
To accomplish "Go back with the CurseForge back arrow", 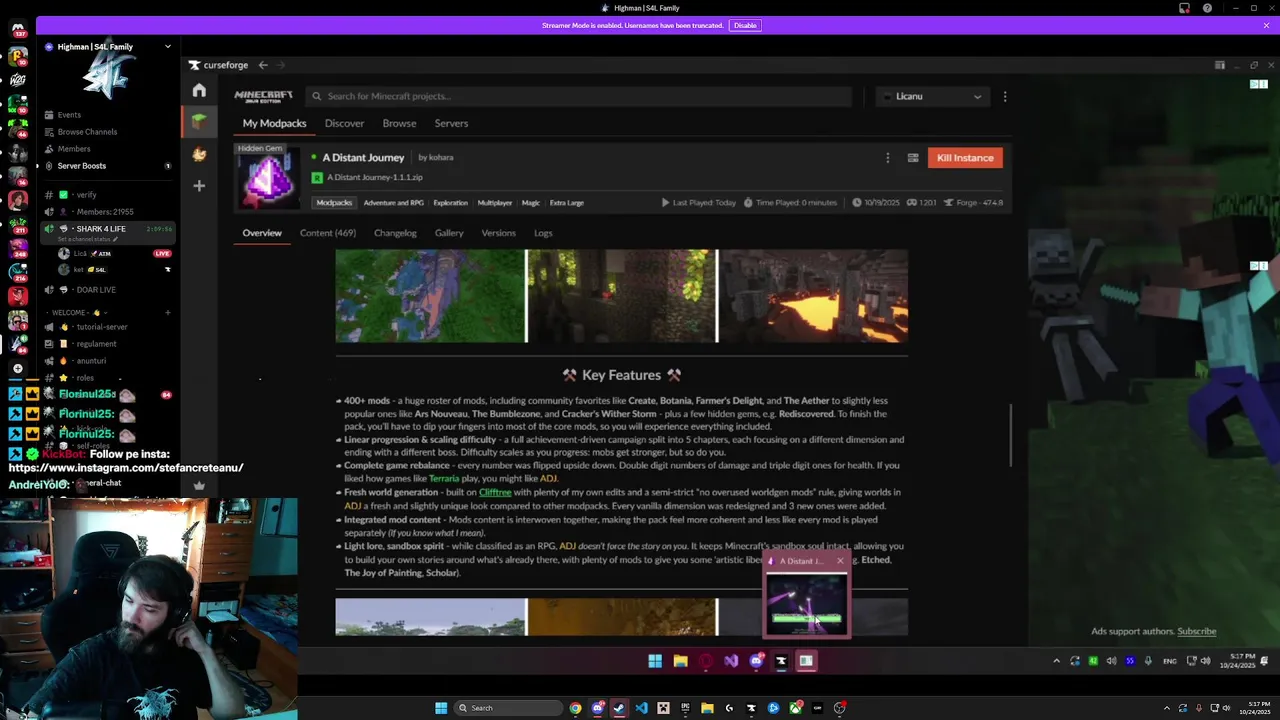I will pos(263,65).
